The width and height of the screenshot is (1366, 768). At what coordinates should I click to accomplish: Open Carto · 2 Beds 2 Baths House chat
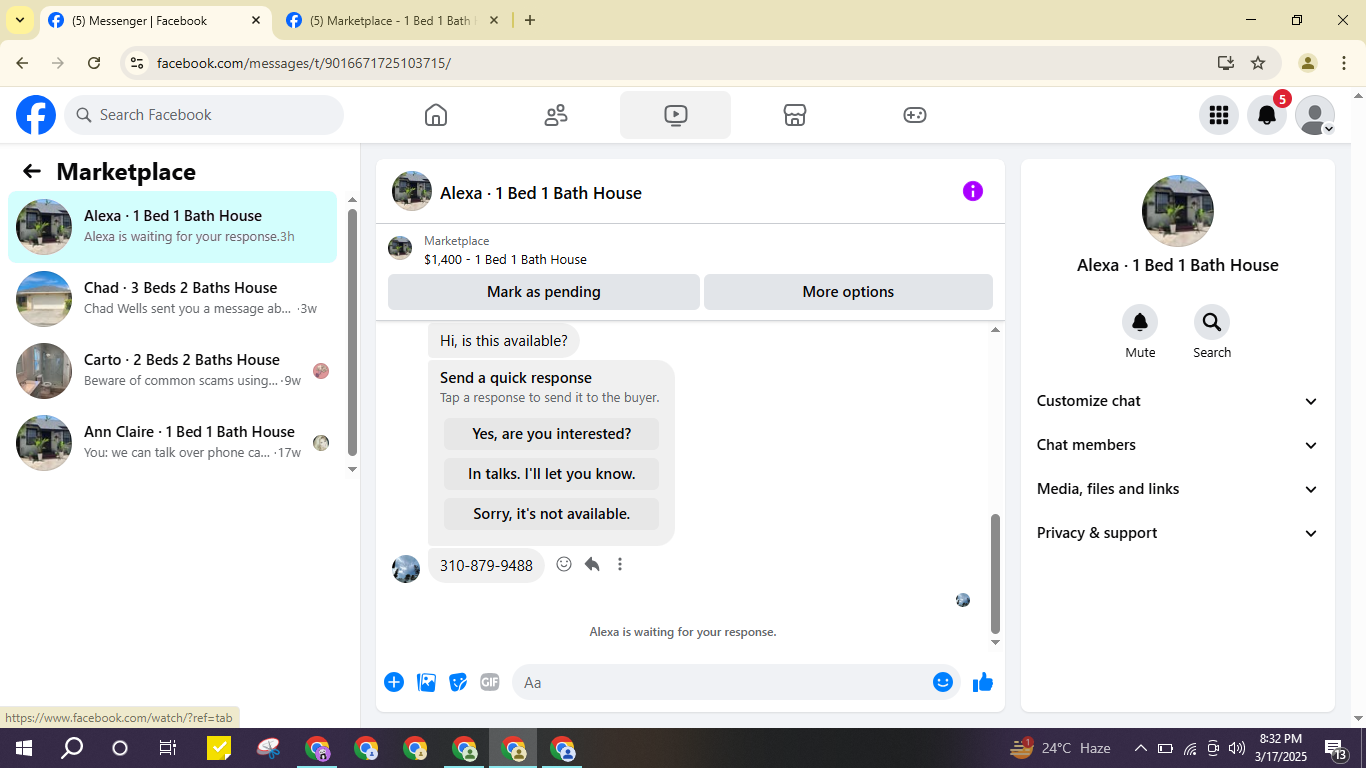[173, 371]
